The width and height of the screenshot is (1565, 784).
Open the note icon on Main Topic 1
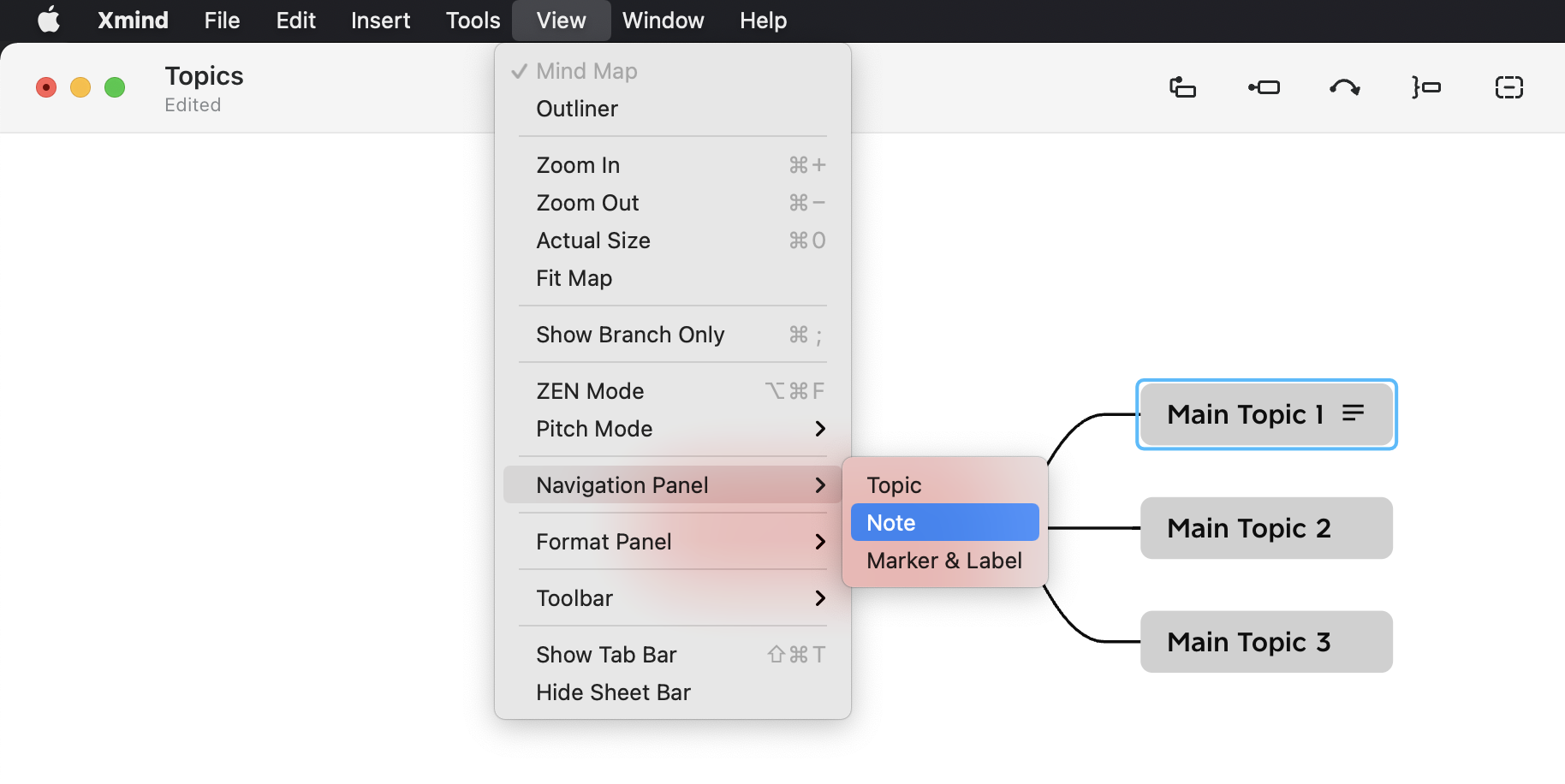tap(1354, 413)
